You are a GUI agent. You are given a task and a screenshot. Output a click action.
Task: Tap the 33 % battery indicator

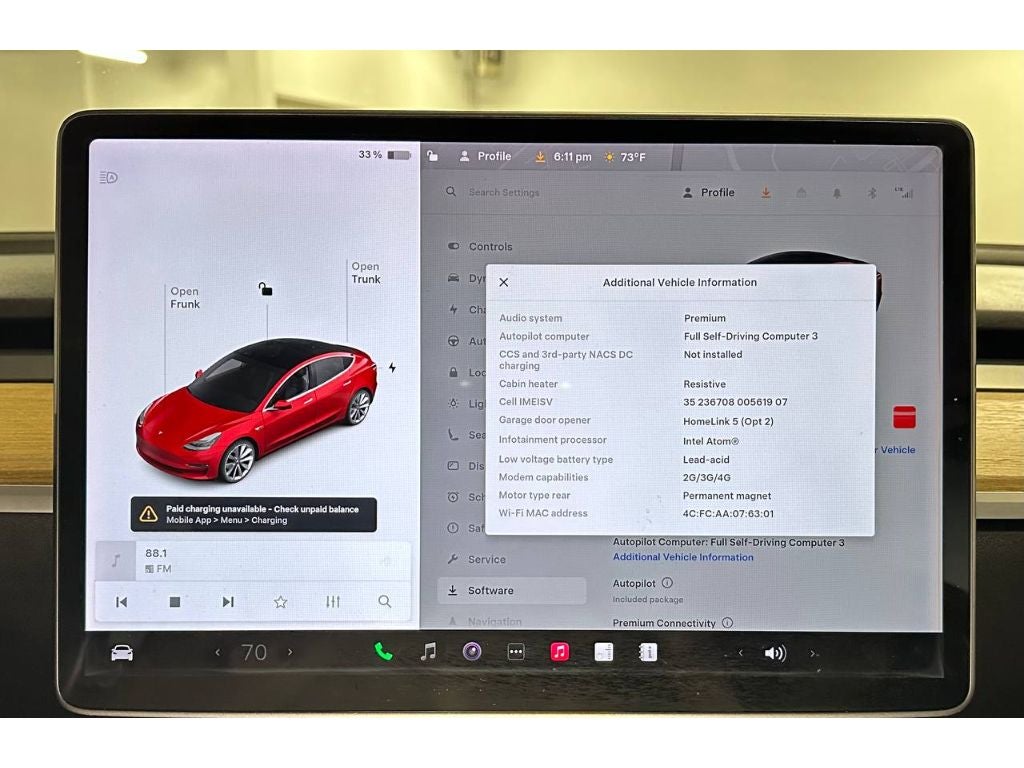click(384, 155)
